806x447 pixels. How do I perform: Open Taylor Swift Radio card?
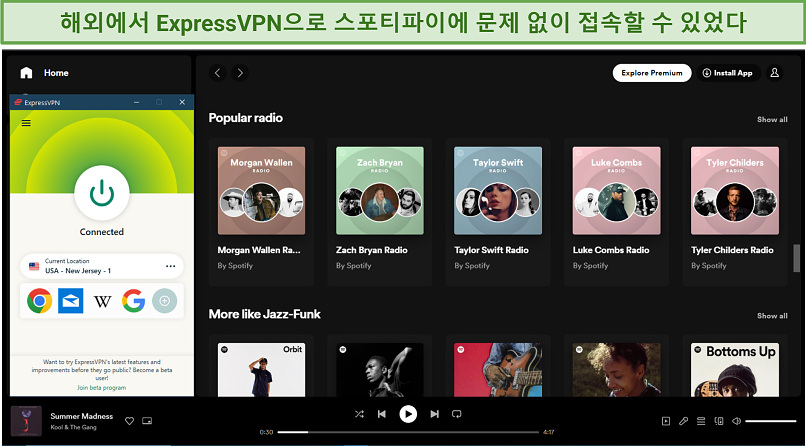tap(498, 211)
